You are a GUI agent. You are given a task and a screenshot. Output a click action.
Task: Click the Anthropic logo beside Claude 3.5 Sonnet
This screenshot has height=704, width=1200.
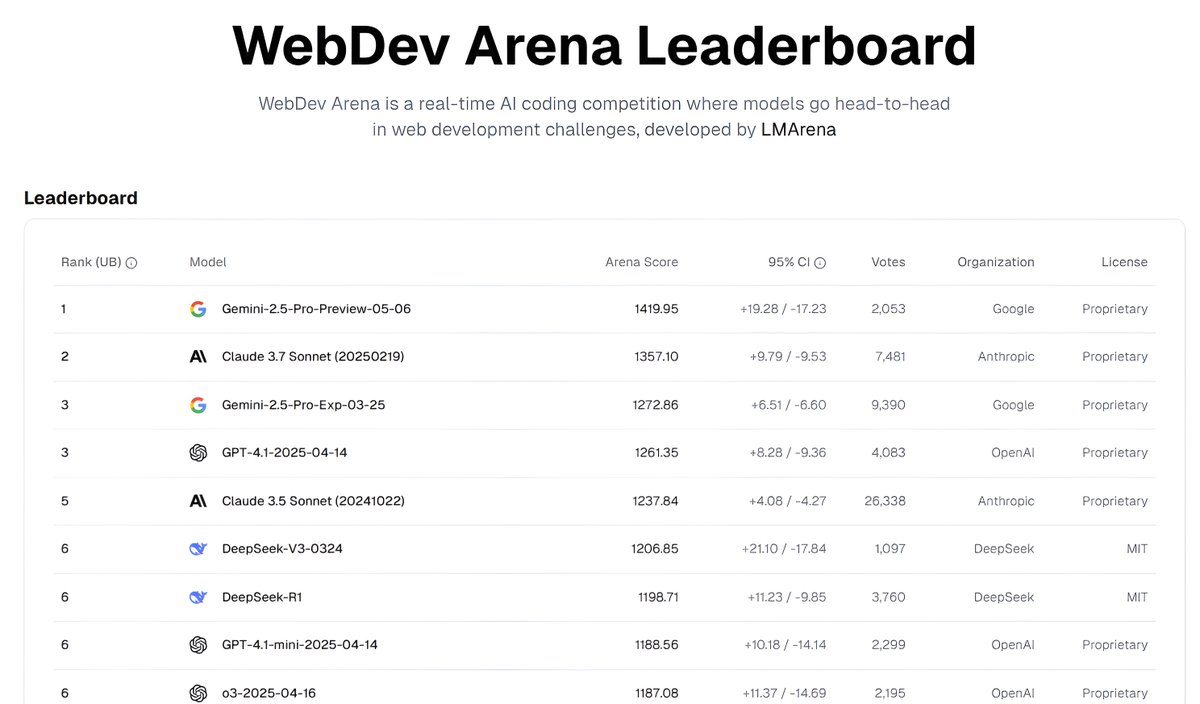click(198, 501)
